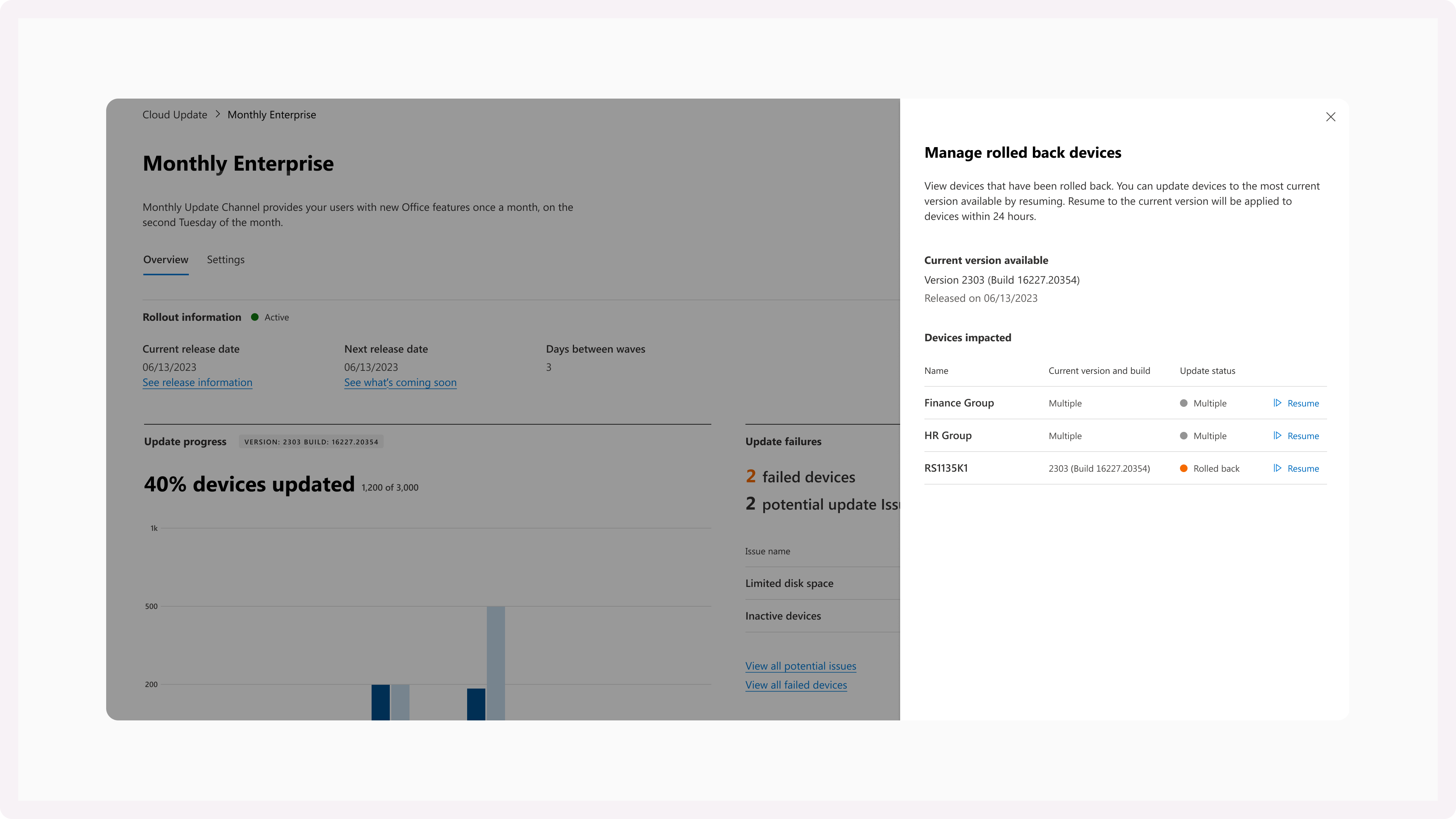Click the tall gray chart bar
The width and height of the screenshot is (1456, 819).
click(x=496, y=663)
